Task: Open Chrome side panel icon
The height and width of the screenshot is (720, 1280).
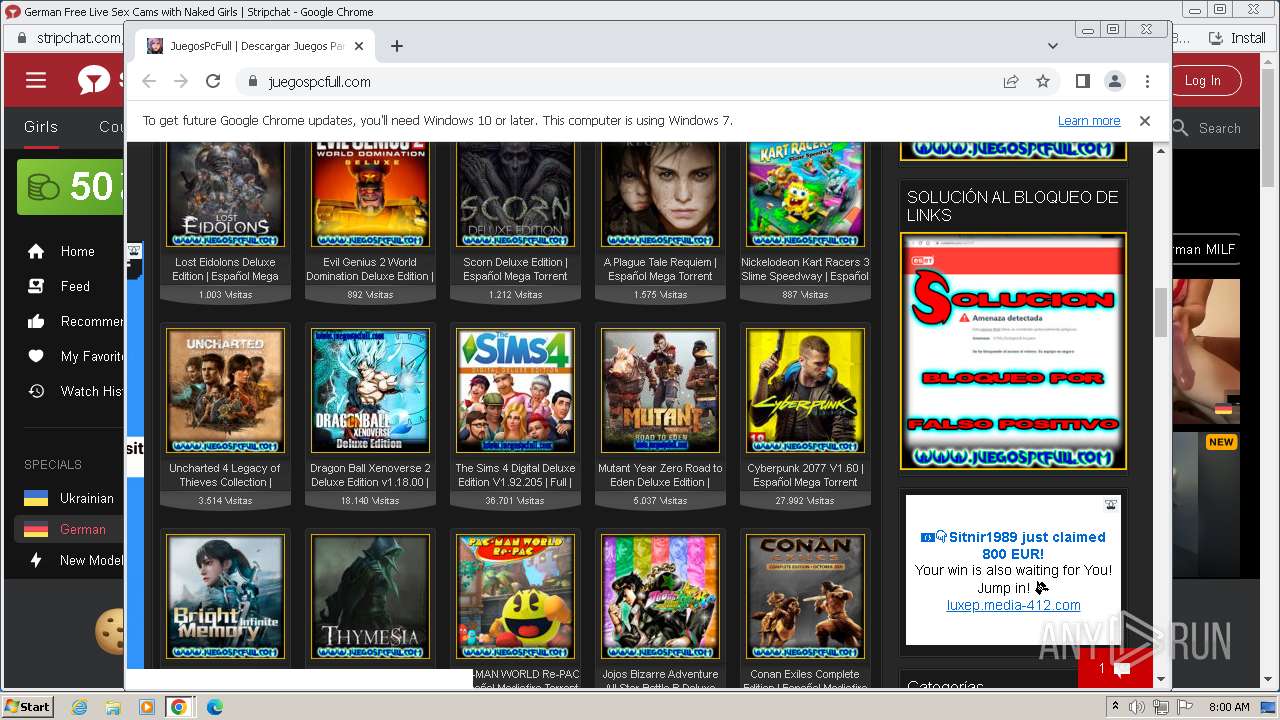Action: click(x=1083, y=82)
